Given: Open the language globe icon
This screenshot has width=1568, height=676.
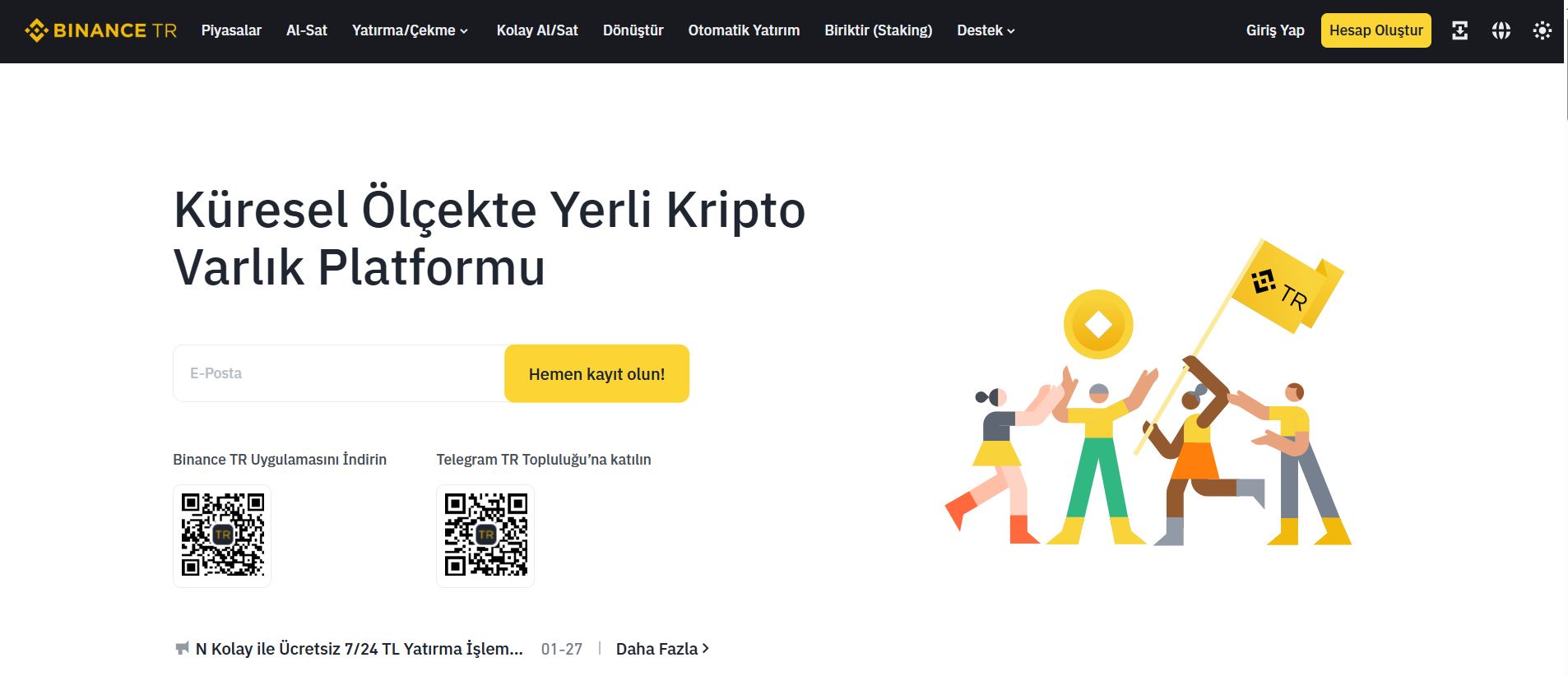Looking at the screenshot, I should point(1501,30).
